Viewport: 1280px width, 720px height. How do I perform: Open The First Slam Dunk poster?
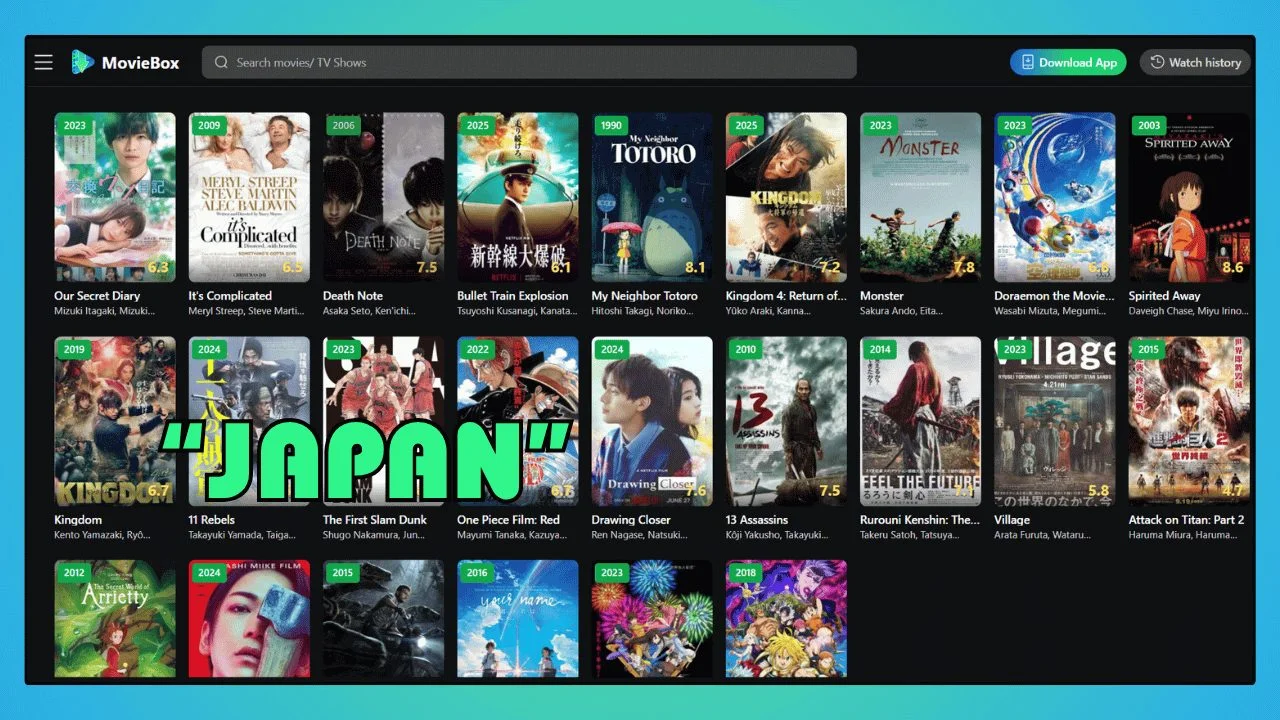click(383, 421)
